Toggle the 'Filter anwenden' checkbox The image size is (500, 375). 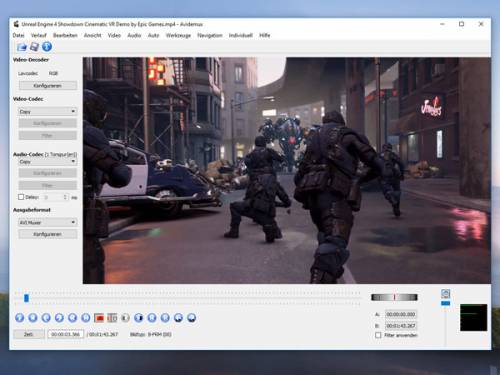378,335
